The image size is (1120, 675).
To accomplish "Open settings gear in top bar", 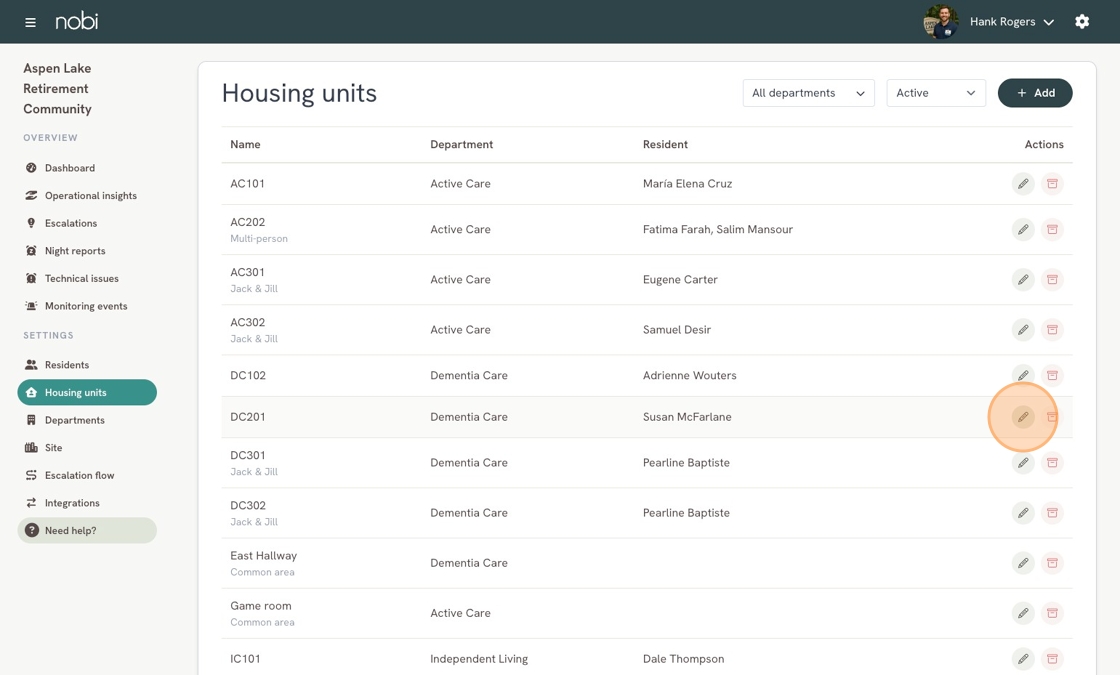I will tap(1082, 22).
